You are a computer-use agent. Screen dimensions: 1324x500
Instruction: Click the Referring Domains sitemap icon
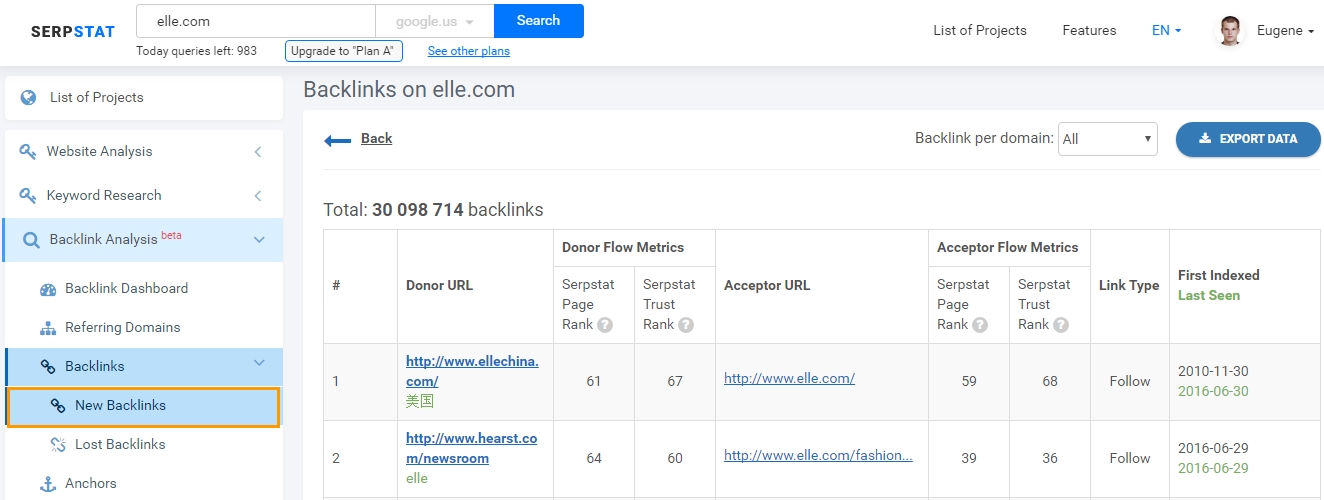(48, 328)
